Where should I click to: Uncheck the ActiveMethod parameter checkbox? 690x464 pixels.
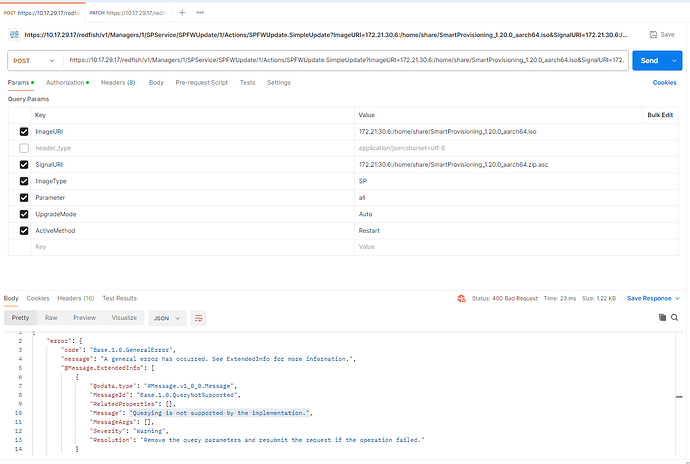24,229
